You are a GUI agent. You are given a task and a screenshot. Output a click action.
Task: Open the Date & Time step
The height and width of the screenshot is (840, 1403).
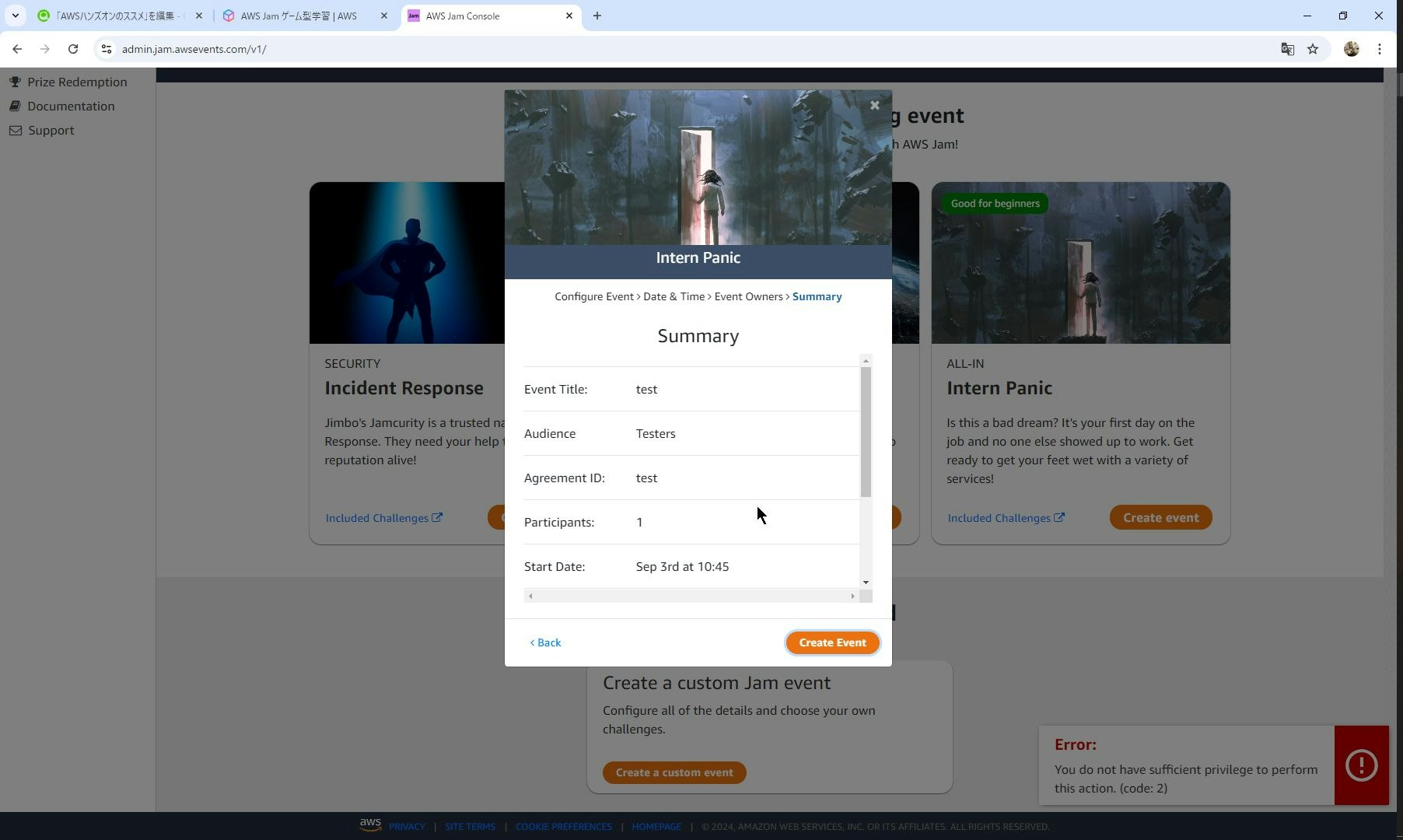point(674,296)
